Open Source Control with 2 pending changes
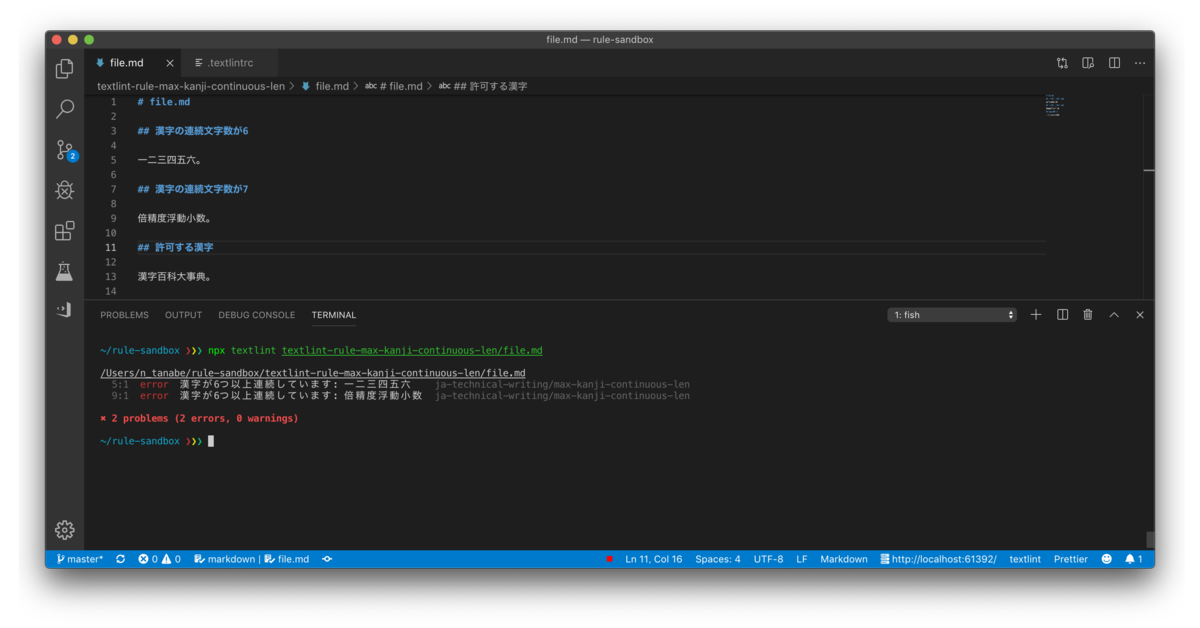 [66, 150]
